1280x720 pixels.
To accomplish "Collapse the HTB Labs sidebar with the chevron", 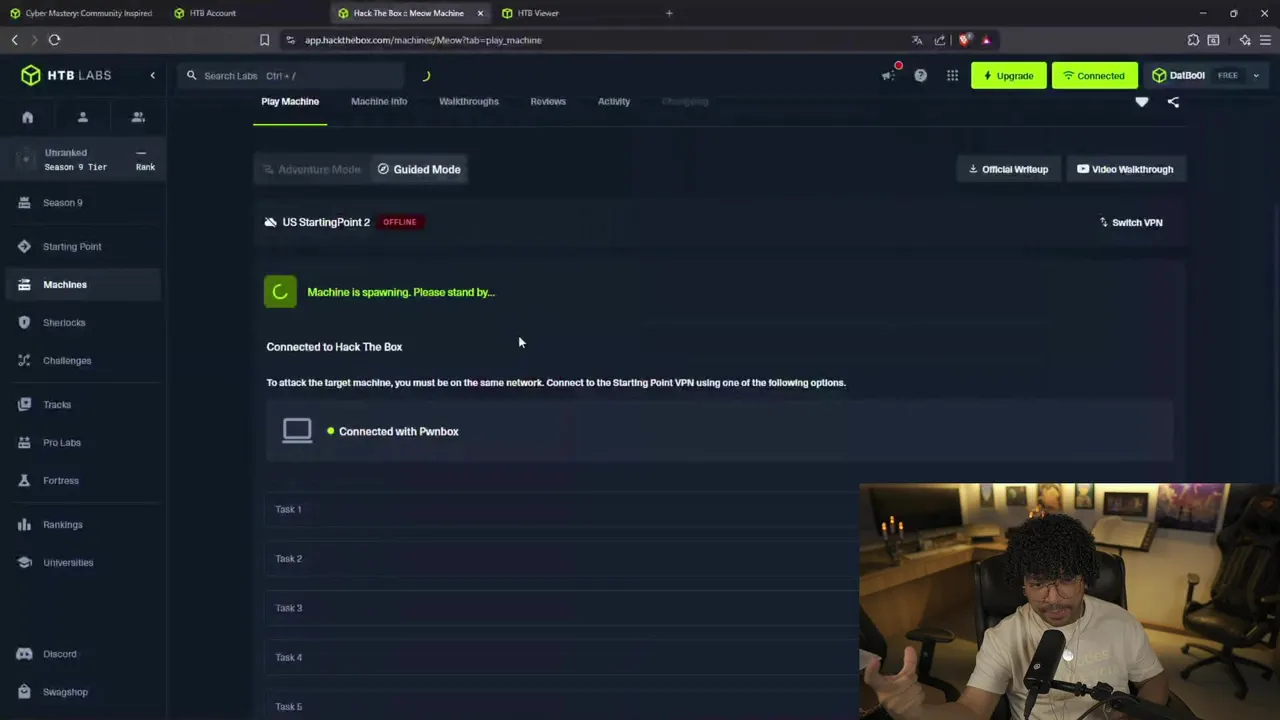I will (x=153, y=76).
